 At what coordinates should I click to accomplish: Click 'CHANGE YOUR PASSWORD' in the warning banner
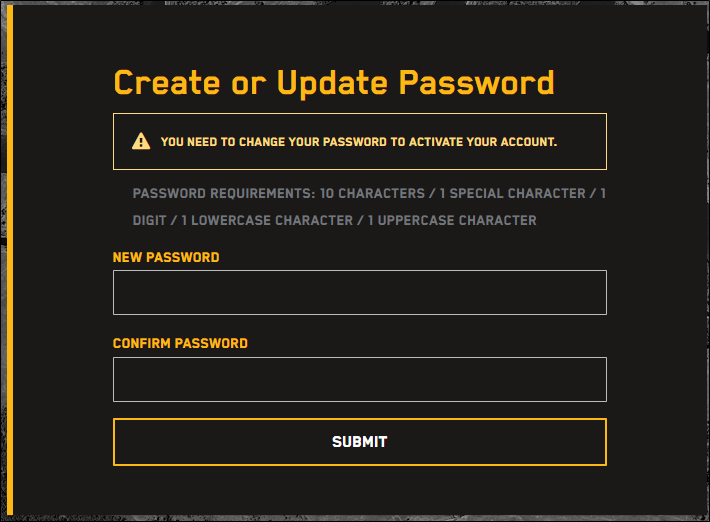tap(313, 142)
